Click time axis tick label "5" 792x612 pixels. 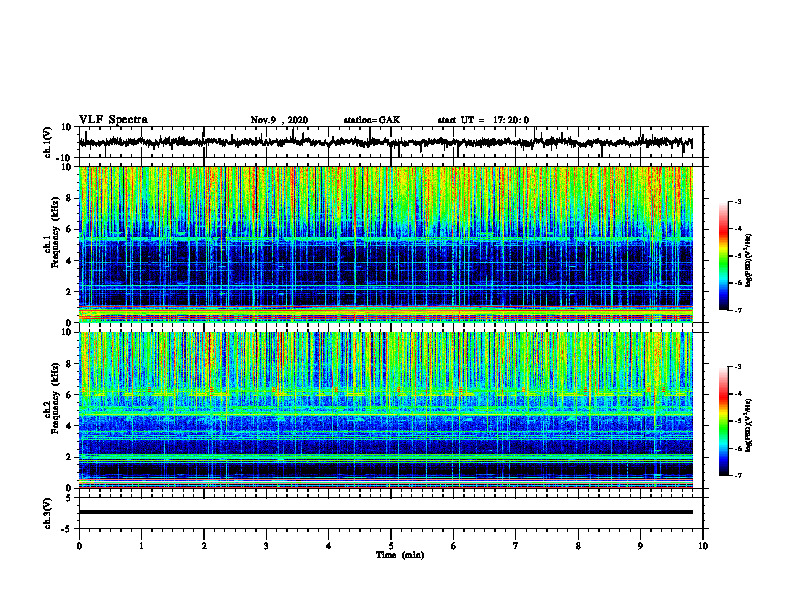click(x=391, y=546)
